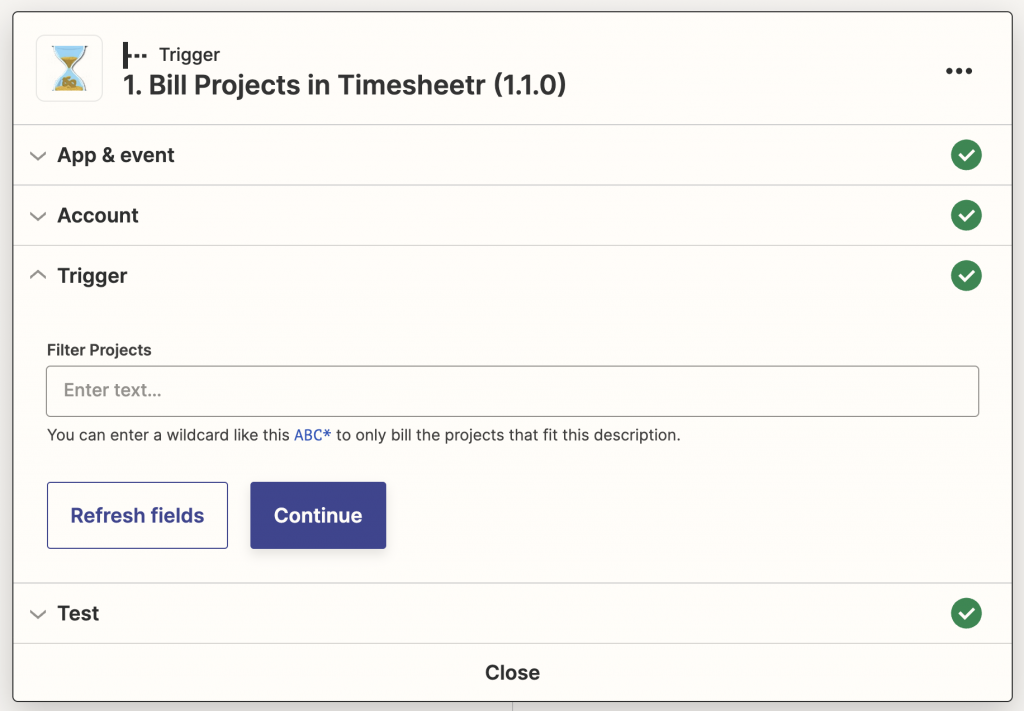This screenshot has height=711, width=1024.
Task: Click the Refresh fields button
Action: tap(137, 515)
